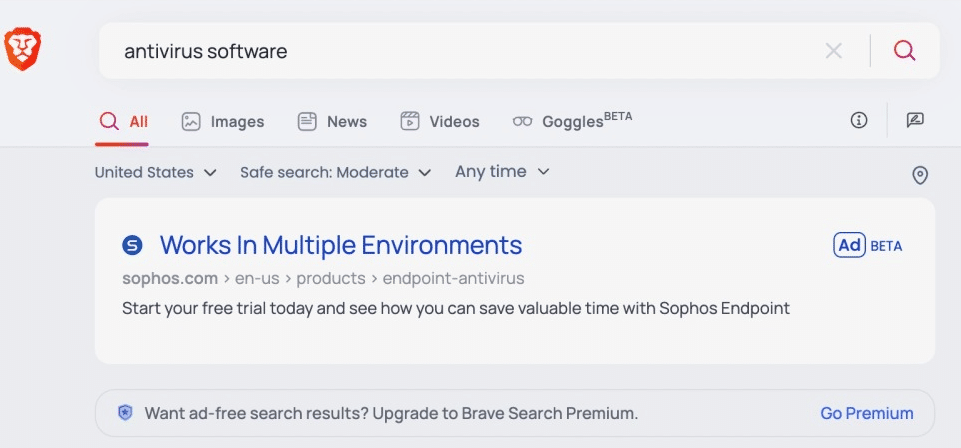961x448 pixels.
Task: Click the Brave lion logo
Action: point(23,48)
